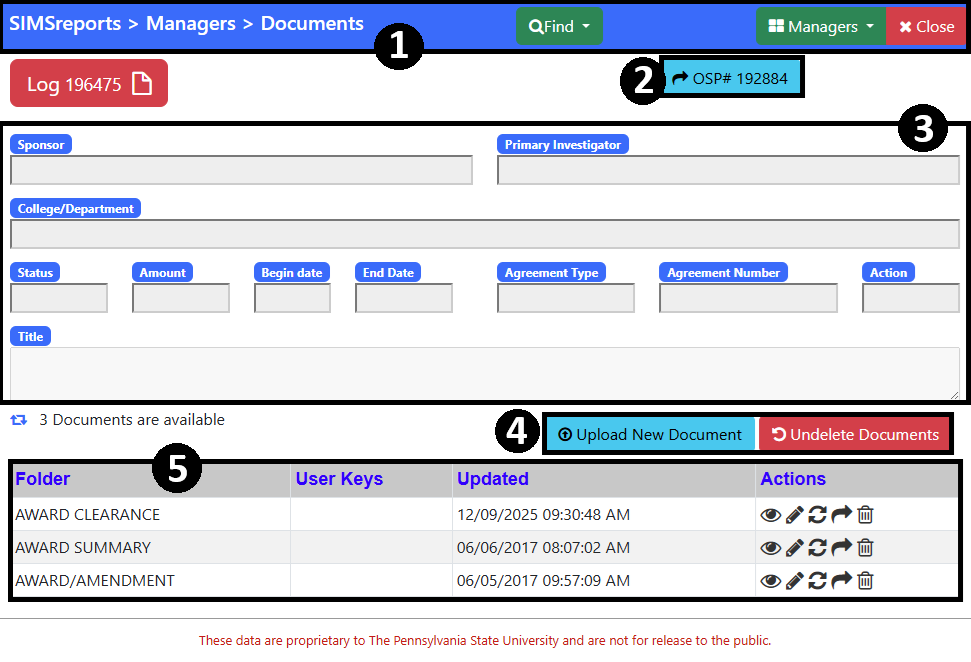This screenshot has width=971, height=662.
Task: Forward the AWARD CLEARANCE document using the arrow icon
Action: click(841, 514)
